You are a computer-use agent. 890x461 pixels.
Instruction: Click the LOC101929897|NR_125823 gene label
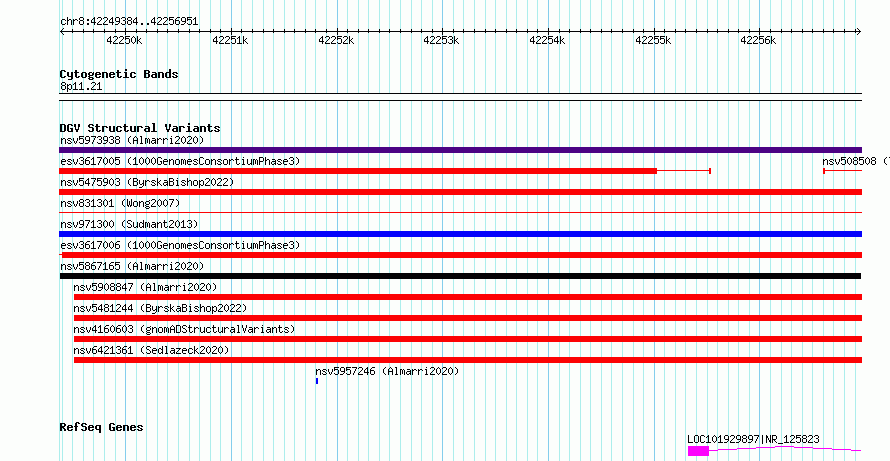(x=753, y=439)
